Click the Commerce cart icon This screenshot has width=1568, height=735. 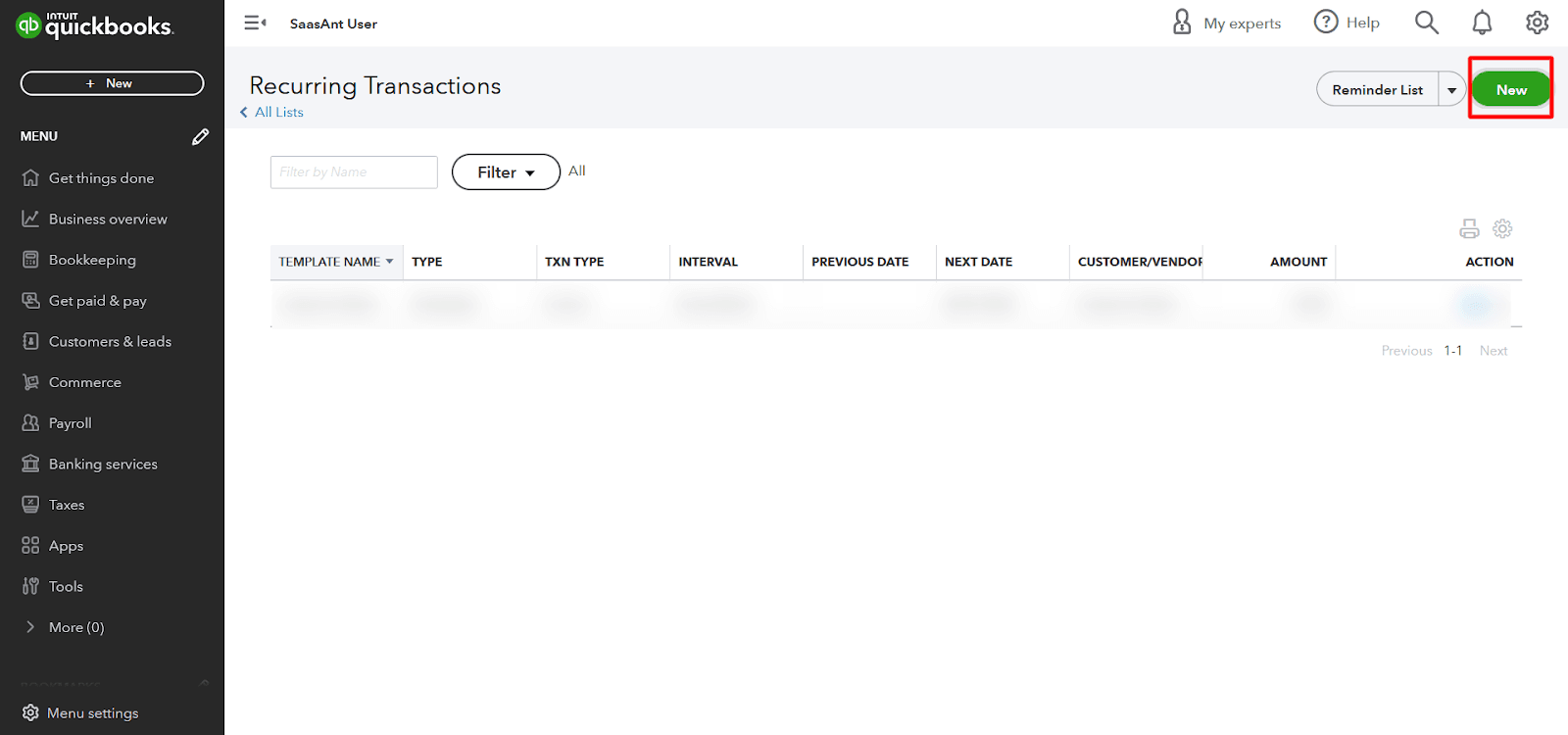coord(30,382)
